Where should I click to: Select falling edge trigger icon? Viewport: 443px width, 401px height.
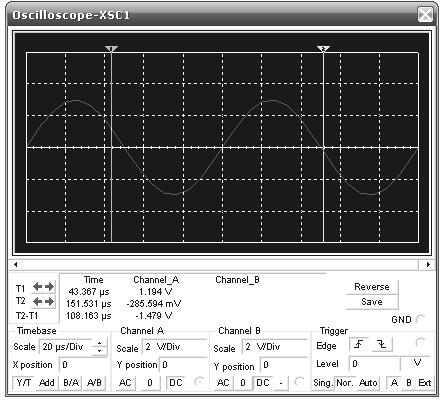coord(382,344)
